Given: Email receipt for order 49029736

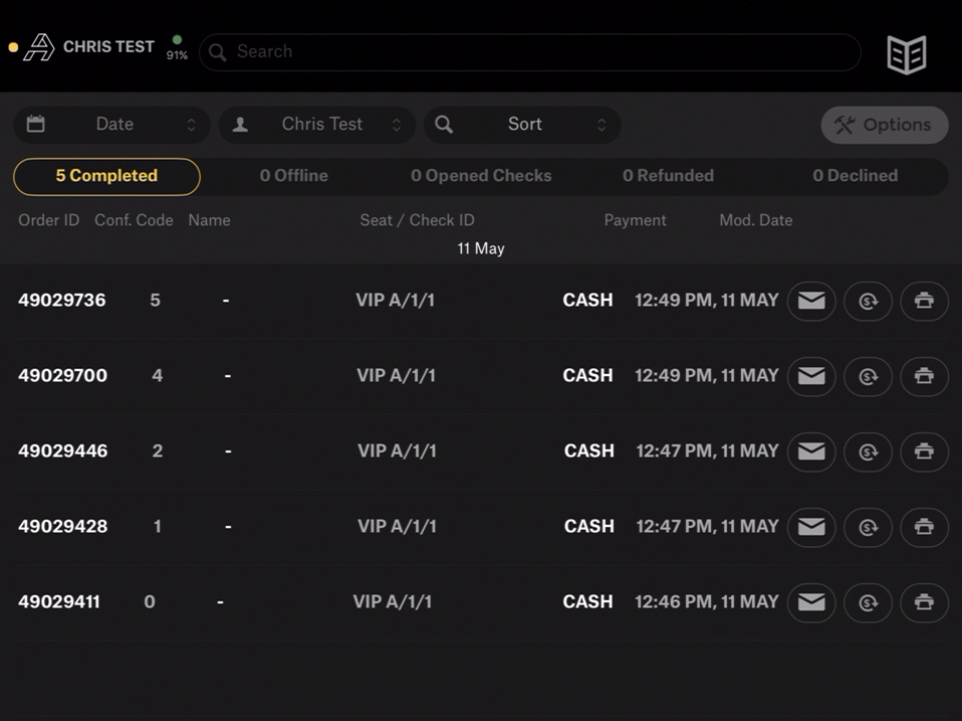Looking at the screenshot, I should [x=811, y=301].
